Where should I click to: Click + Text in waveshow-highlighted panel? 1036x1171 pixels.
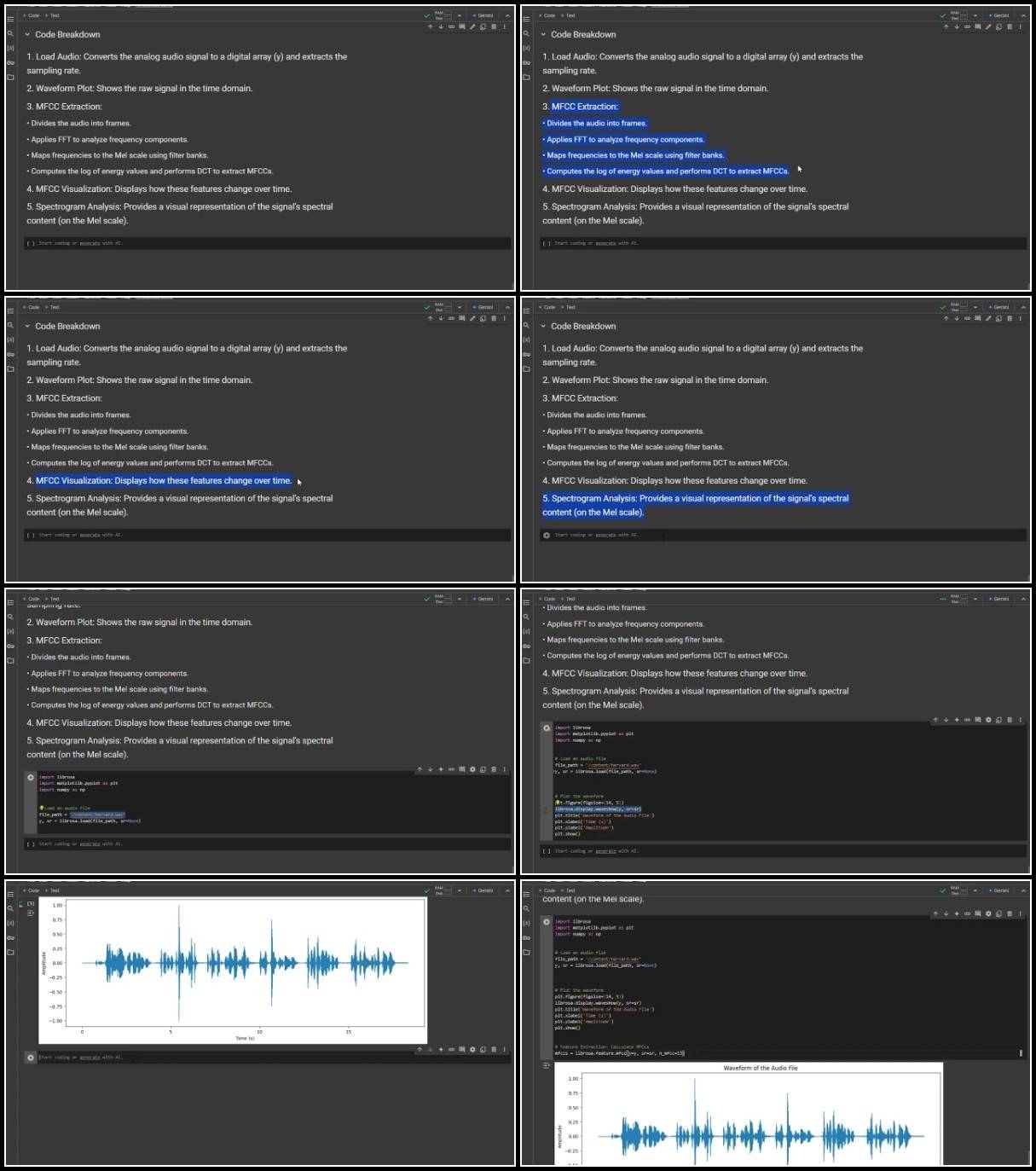[x=569, y=599]
